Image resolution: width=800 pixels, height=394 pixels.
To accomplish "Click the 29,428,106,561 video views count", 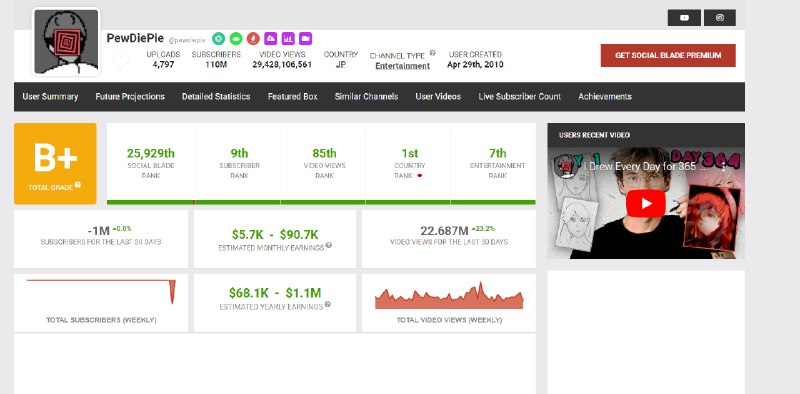I will coord(282,65).
